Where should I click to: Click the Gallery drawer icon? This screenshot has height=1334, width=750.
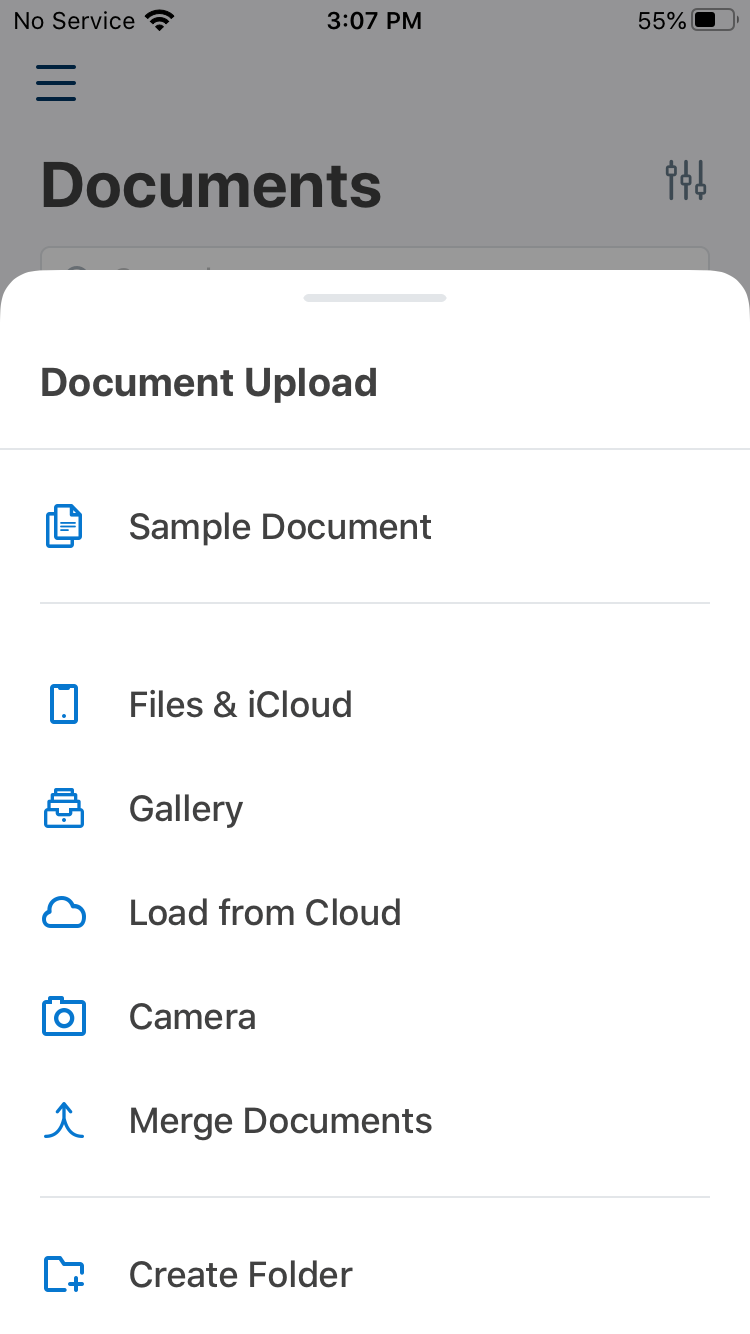(x=64, y=808)
